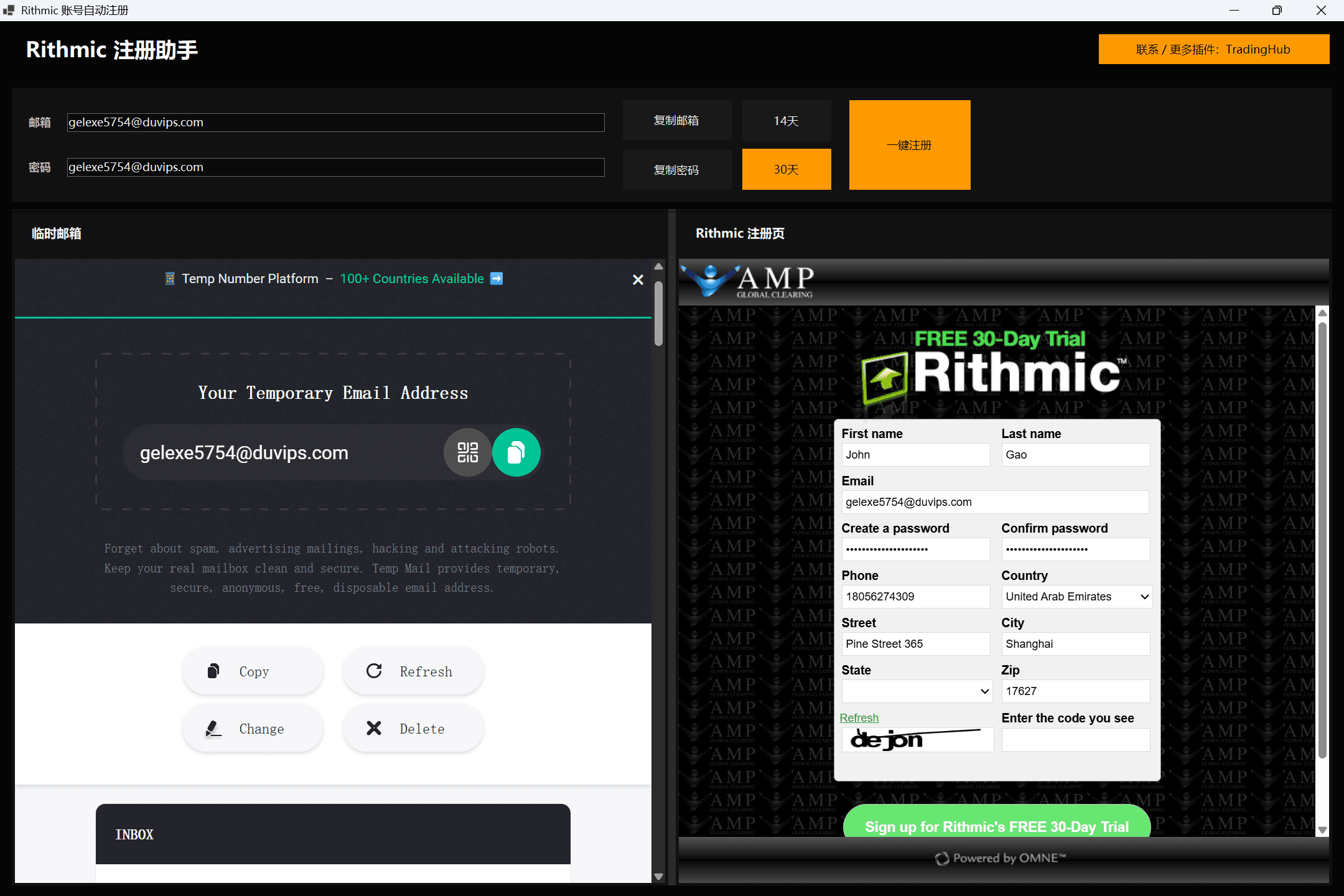Click the 密码 input field

[336, 167]
